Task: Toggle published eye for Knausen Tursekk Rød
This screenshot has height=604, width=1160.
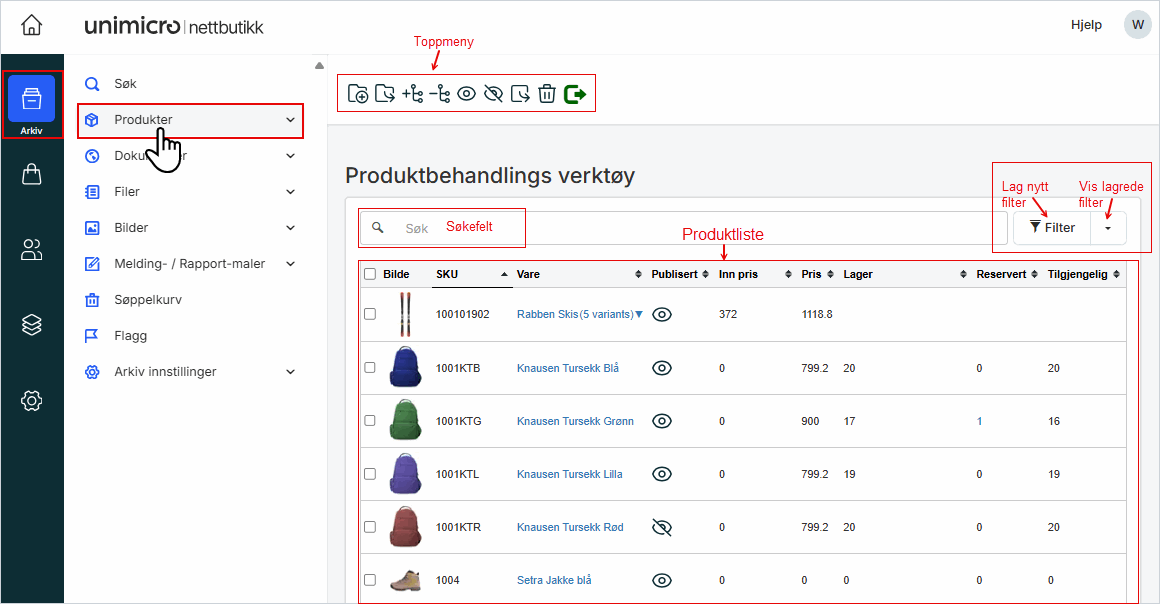Action: (x=661, y=527)
